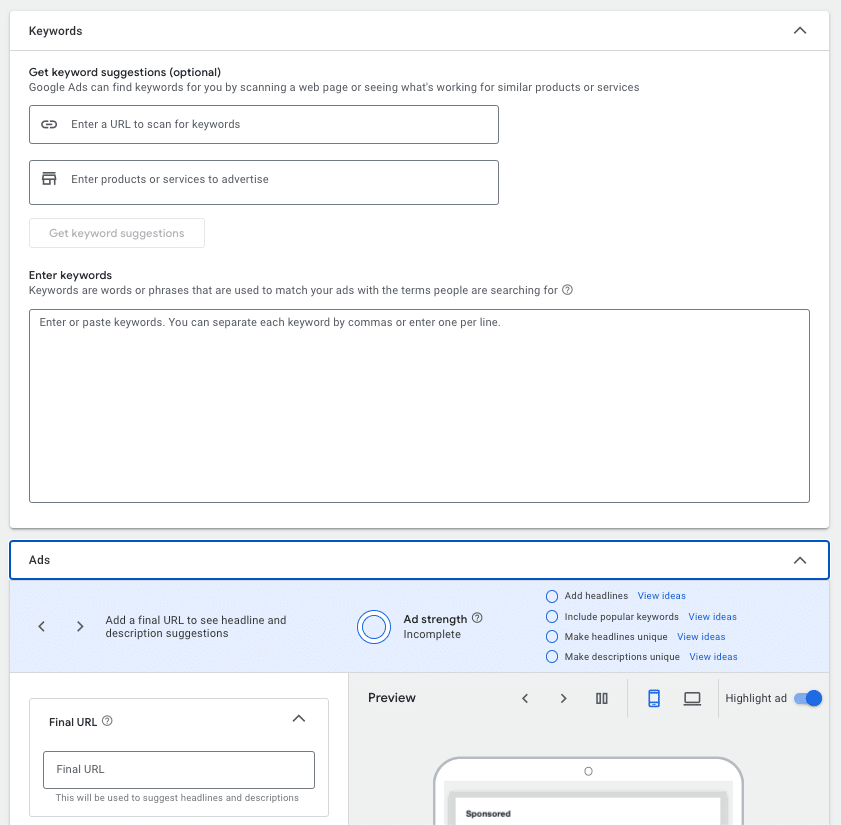Select mobile device preview
The width and height of the screenshot is (841, 825).
coord(654,698)
